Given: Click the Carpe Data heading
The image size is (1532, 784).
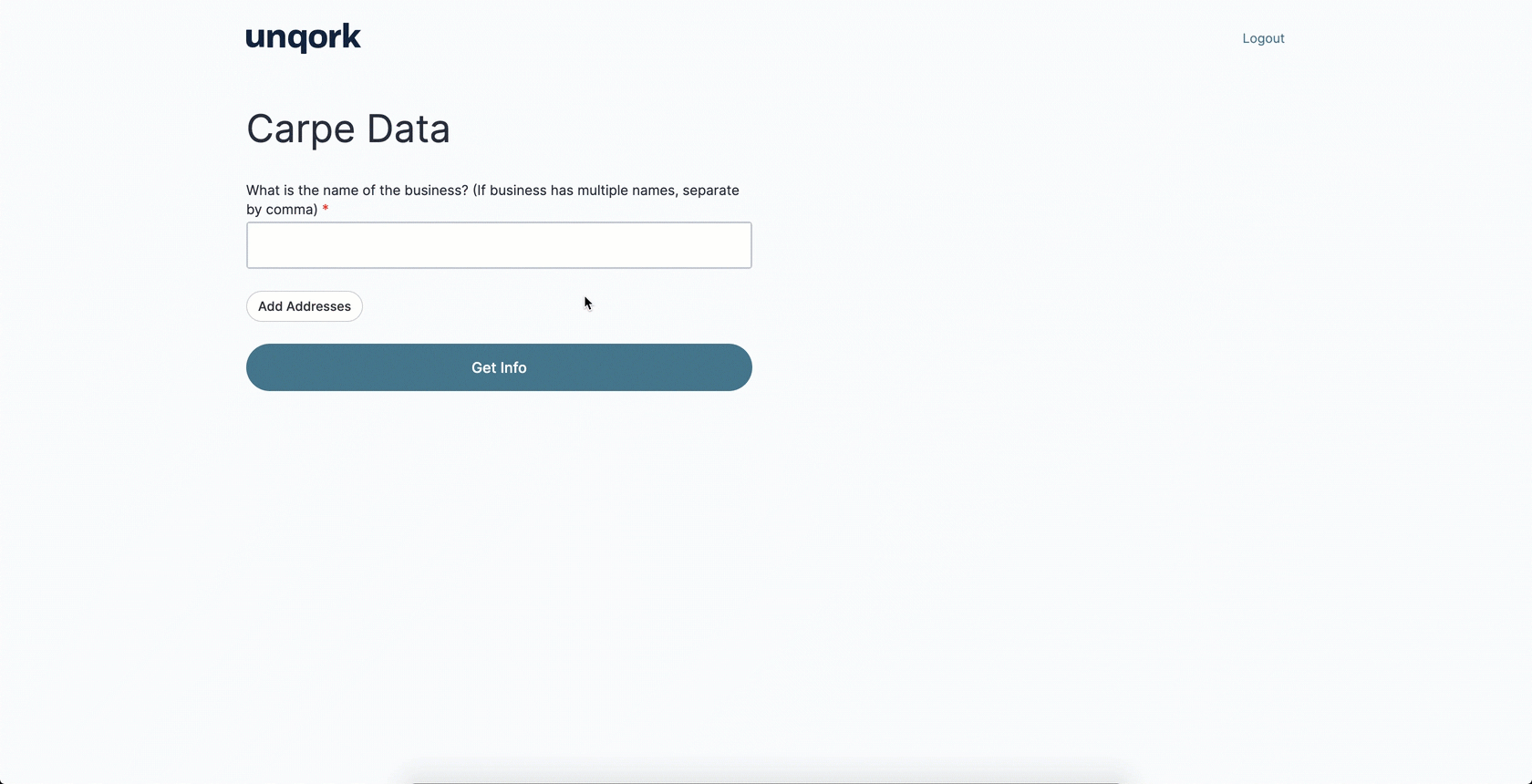Looking at the screenshot, I should click(348, 129).
